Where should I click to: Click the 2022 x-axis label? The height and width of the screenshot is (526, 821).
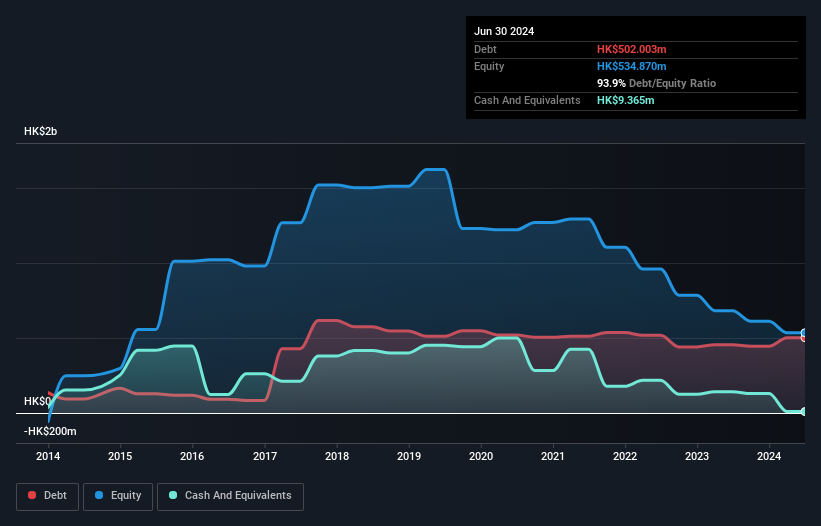625,456
